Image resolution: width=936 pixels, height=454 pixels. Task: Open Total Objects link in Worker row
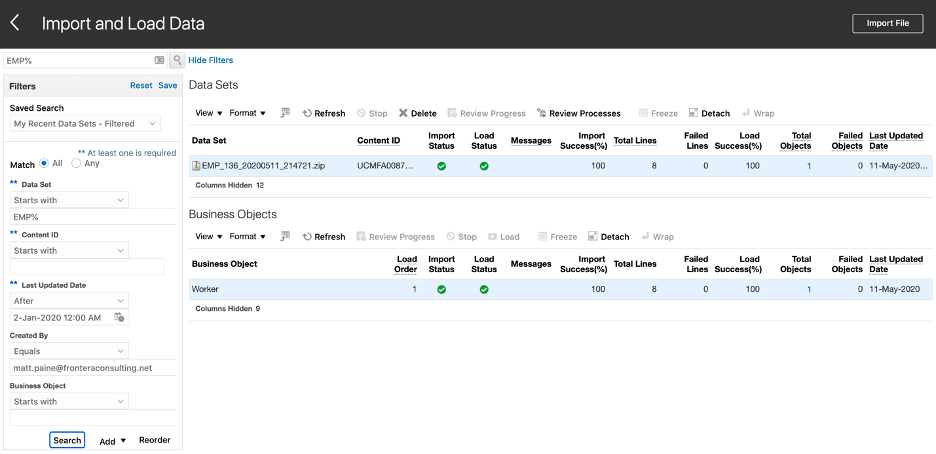click(x=809, y=289)
